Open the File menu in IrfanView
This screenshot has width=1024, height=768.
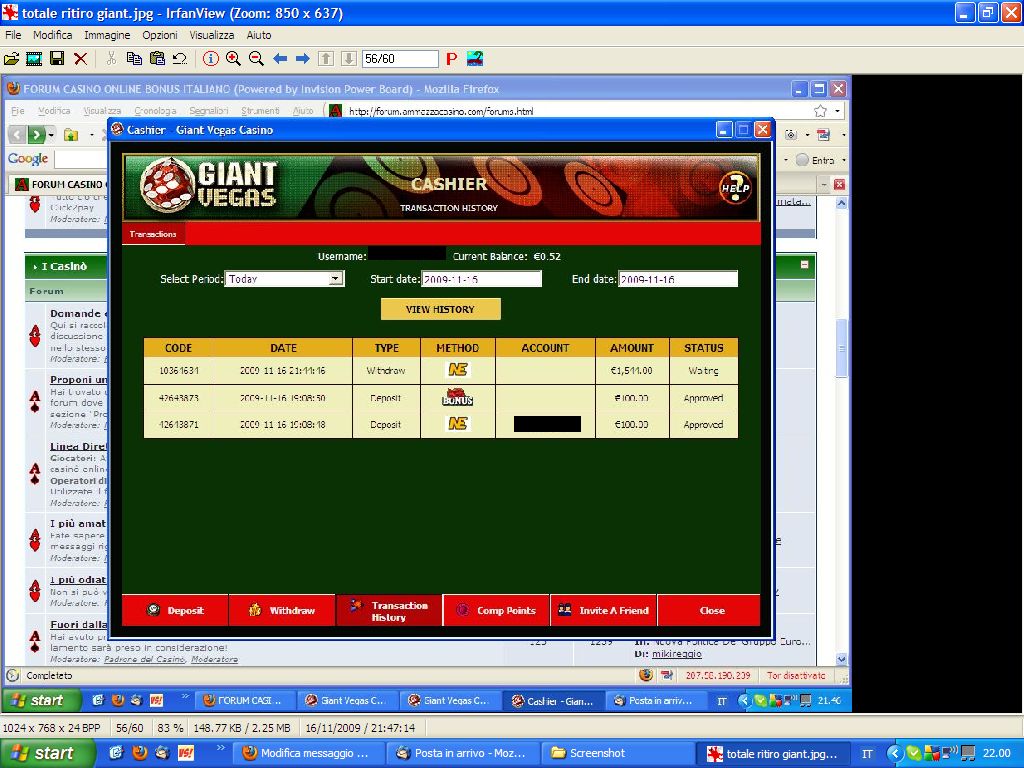tap(13, 35)
